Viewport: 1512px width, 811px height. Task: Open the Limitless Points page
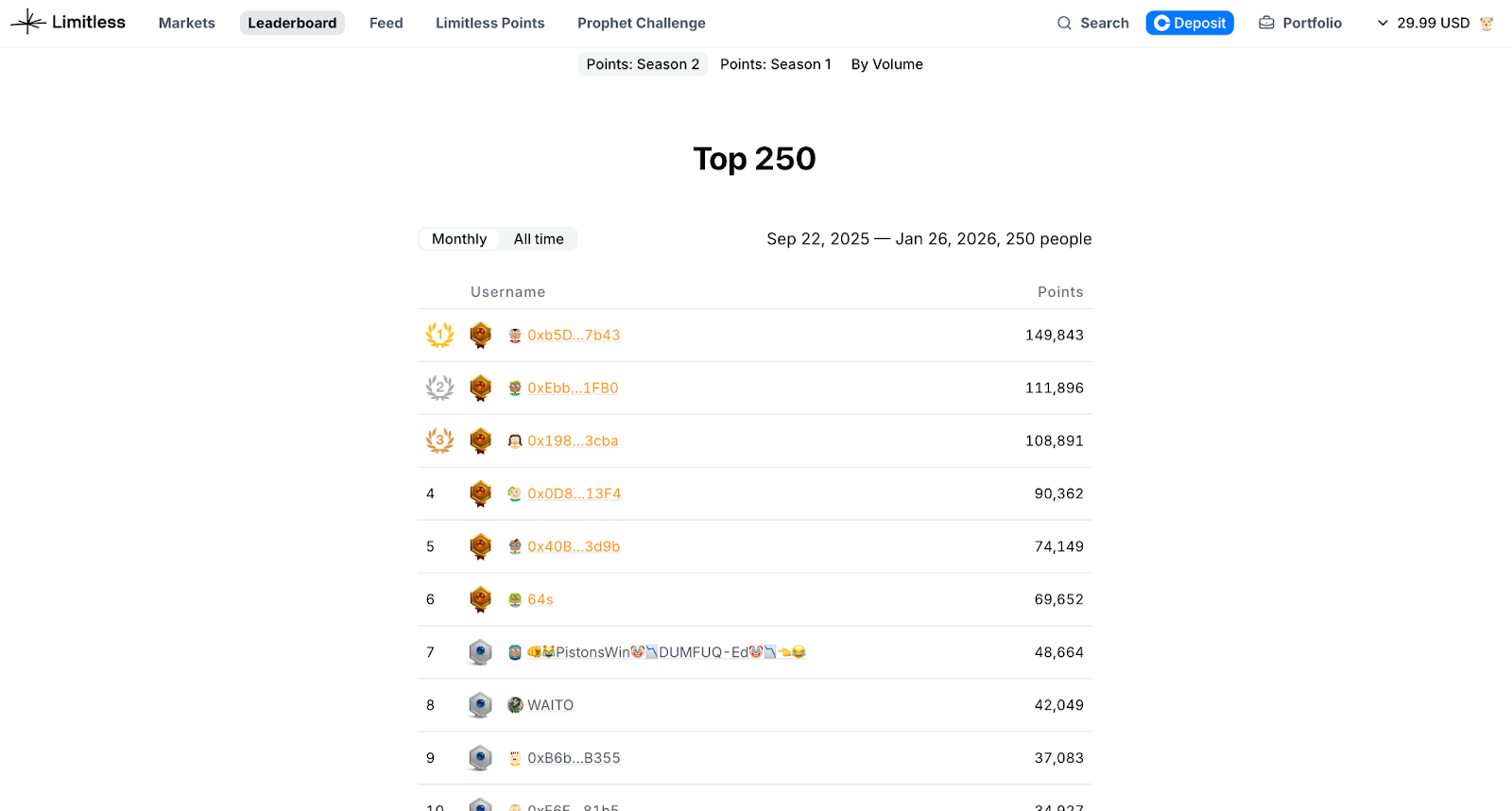490,23
